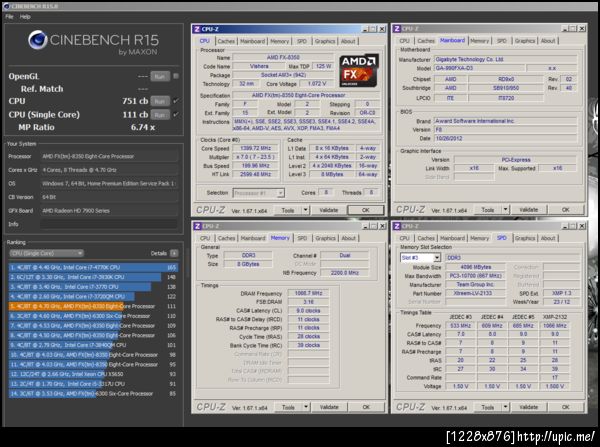Toggle the CPU (Single Core) test checkmark
The image size is (600, 447).
[176, 114]
